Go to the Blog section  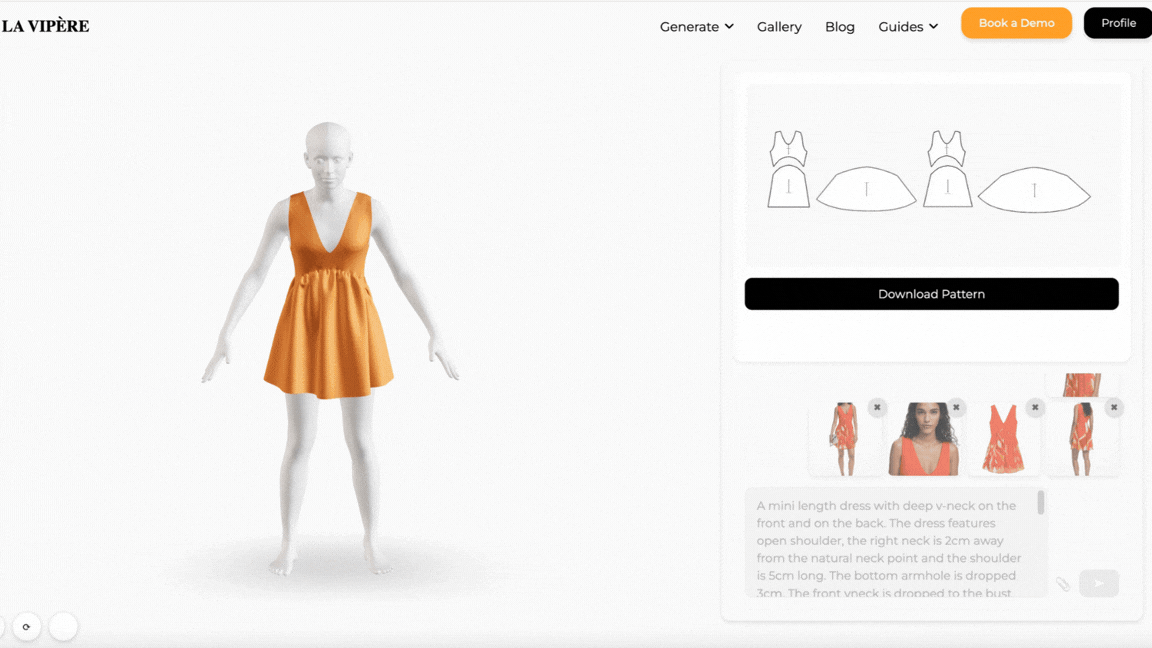840,27
